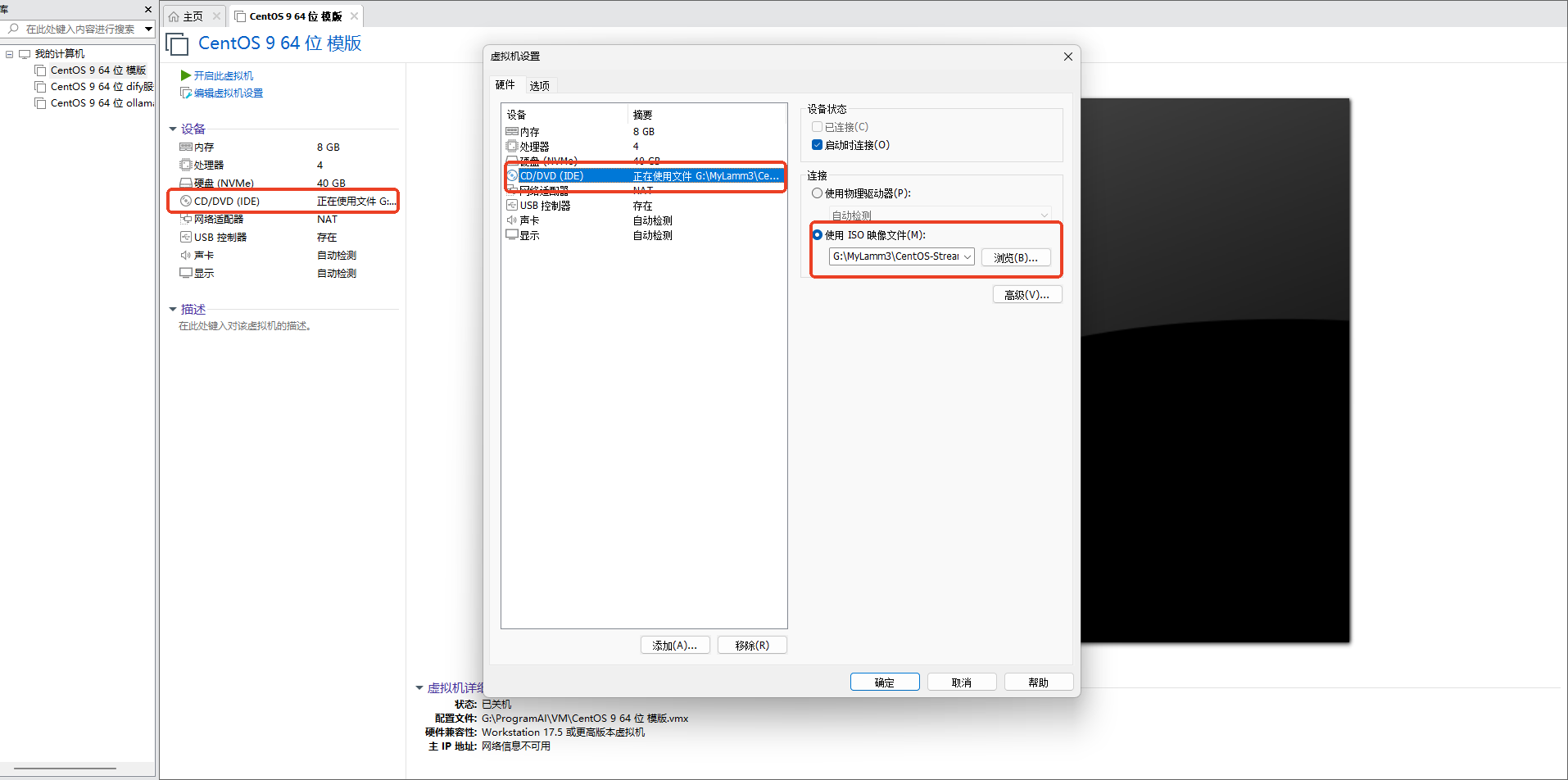Click hard disk NVMe icon in main window
The width and height of the screenshot is (1568, 780).
(186, 183)
